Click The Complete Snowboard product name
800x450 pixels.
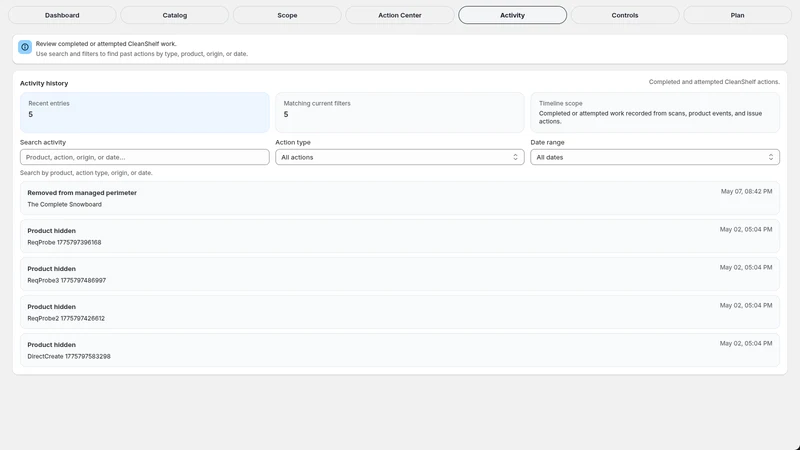64,205
